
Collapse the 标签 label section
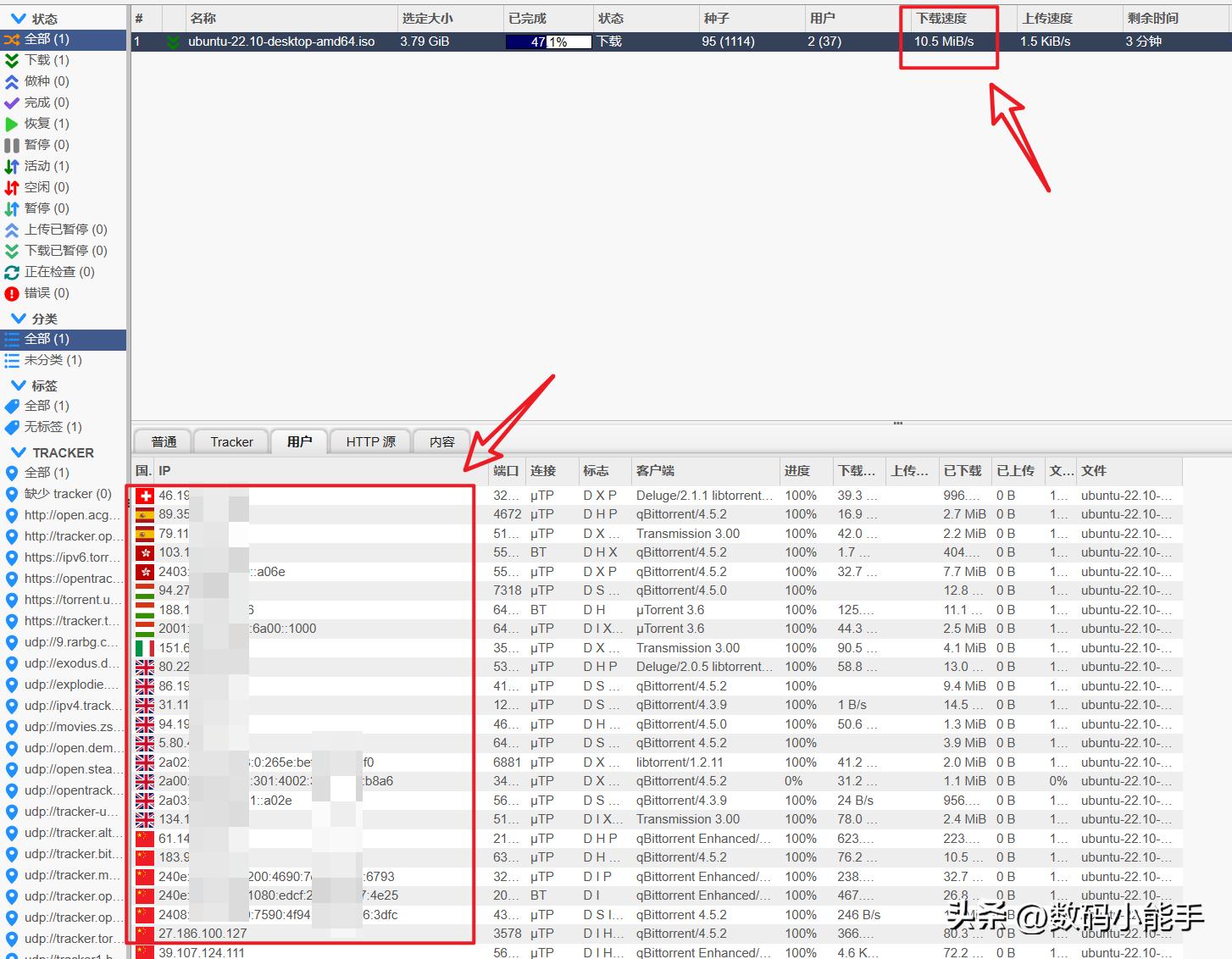19,385
